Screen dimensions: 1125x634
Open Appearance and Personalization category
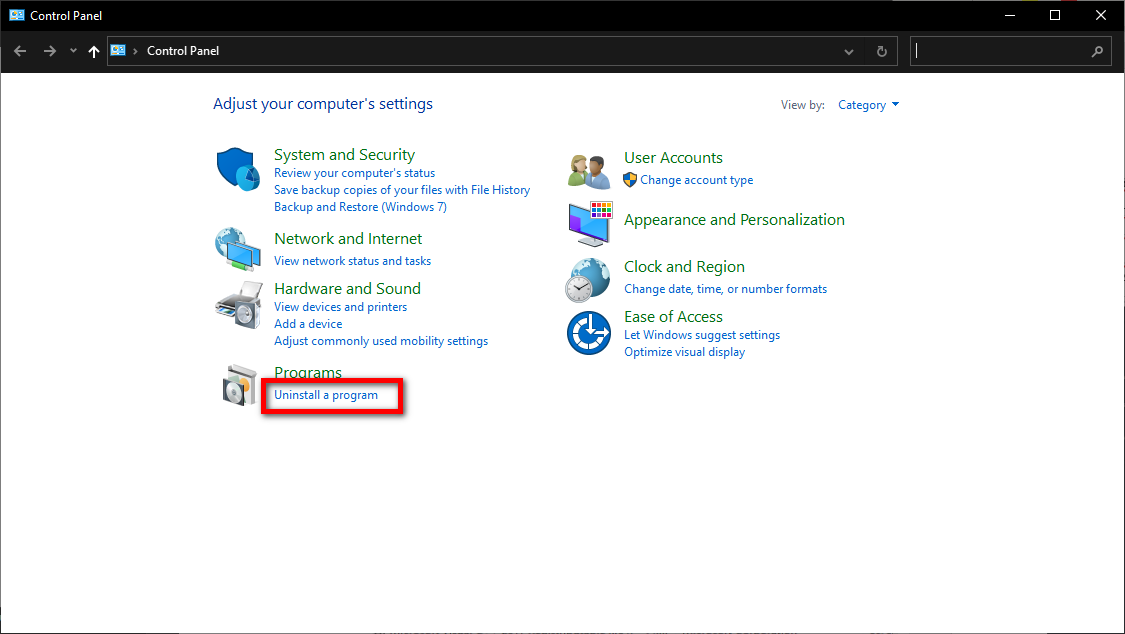[x=734, y=220]
